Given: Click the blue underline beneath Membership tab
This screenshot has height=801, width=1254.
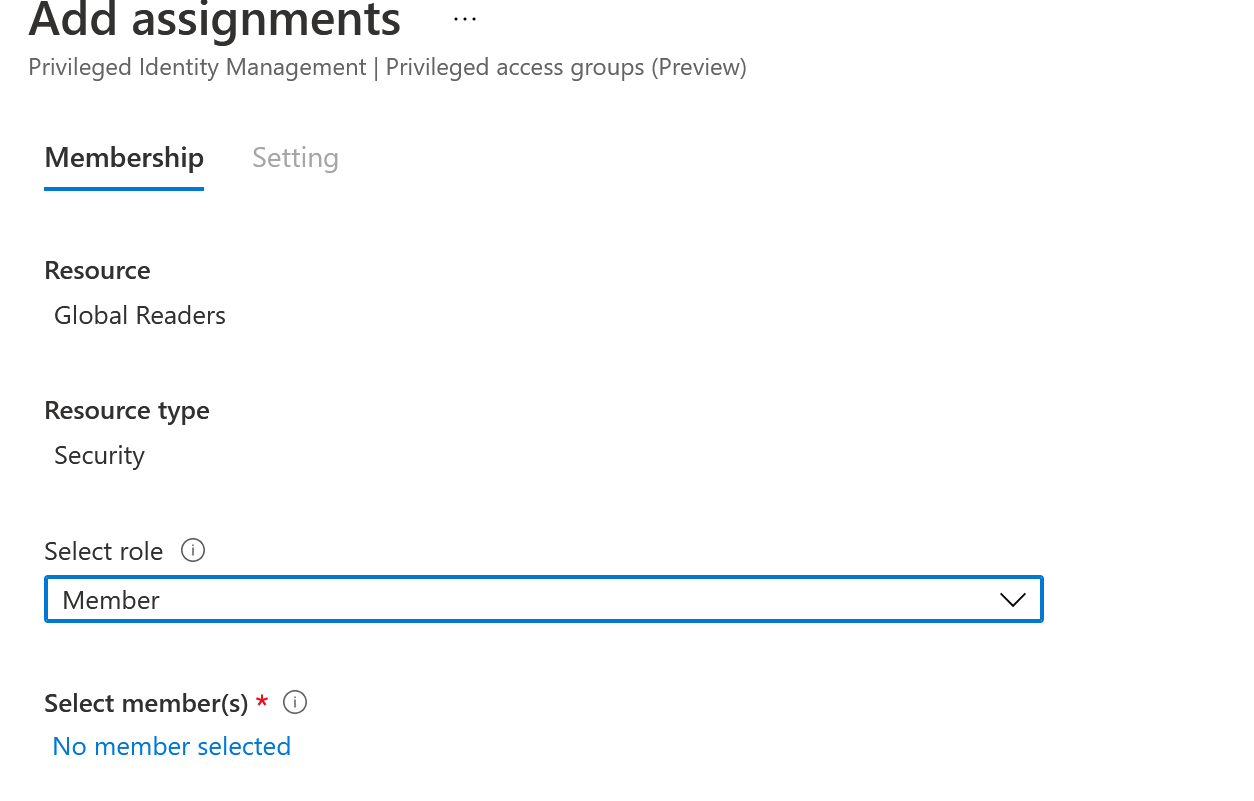Looking at the screenshot, I should [x=124, y=188].
